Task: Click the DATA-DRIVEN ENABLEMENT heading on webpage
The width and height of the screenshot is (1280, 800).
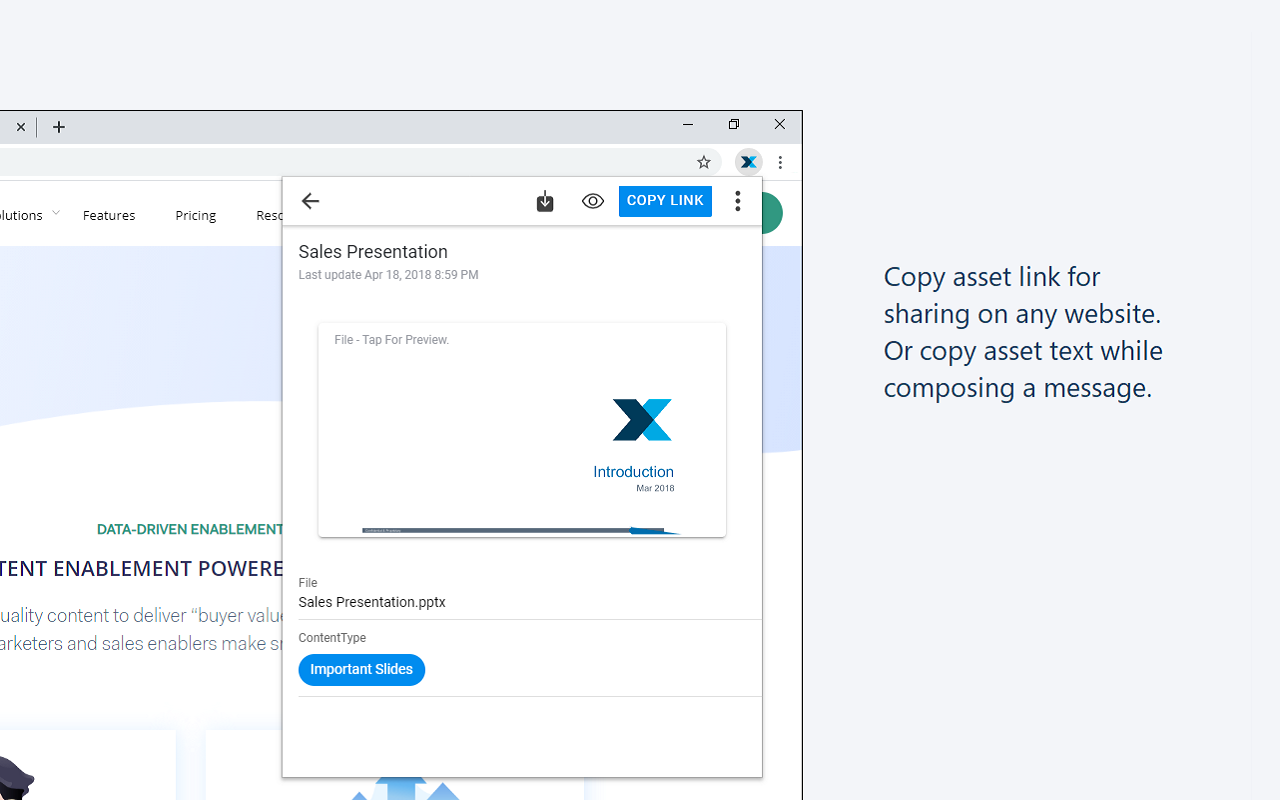Action: pyautogui.click(x=190, y=529)
